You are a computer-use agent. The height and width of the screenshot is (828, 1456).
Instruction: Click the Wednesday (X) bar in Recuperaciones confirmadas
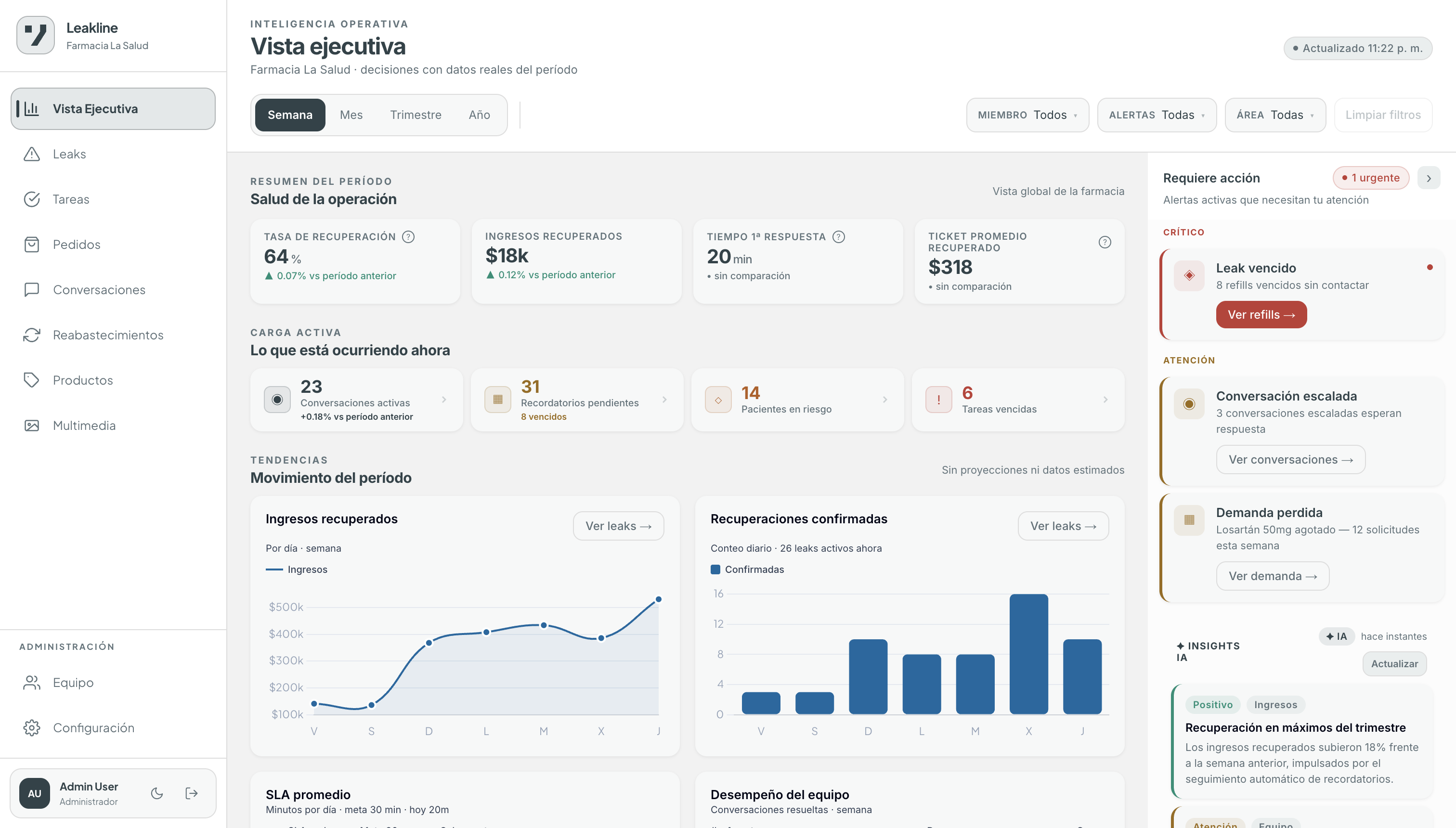pos(1029,654)
